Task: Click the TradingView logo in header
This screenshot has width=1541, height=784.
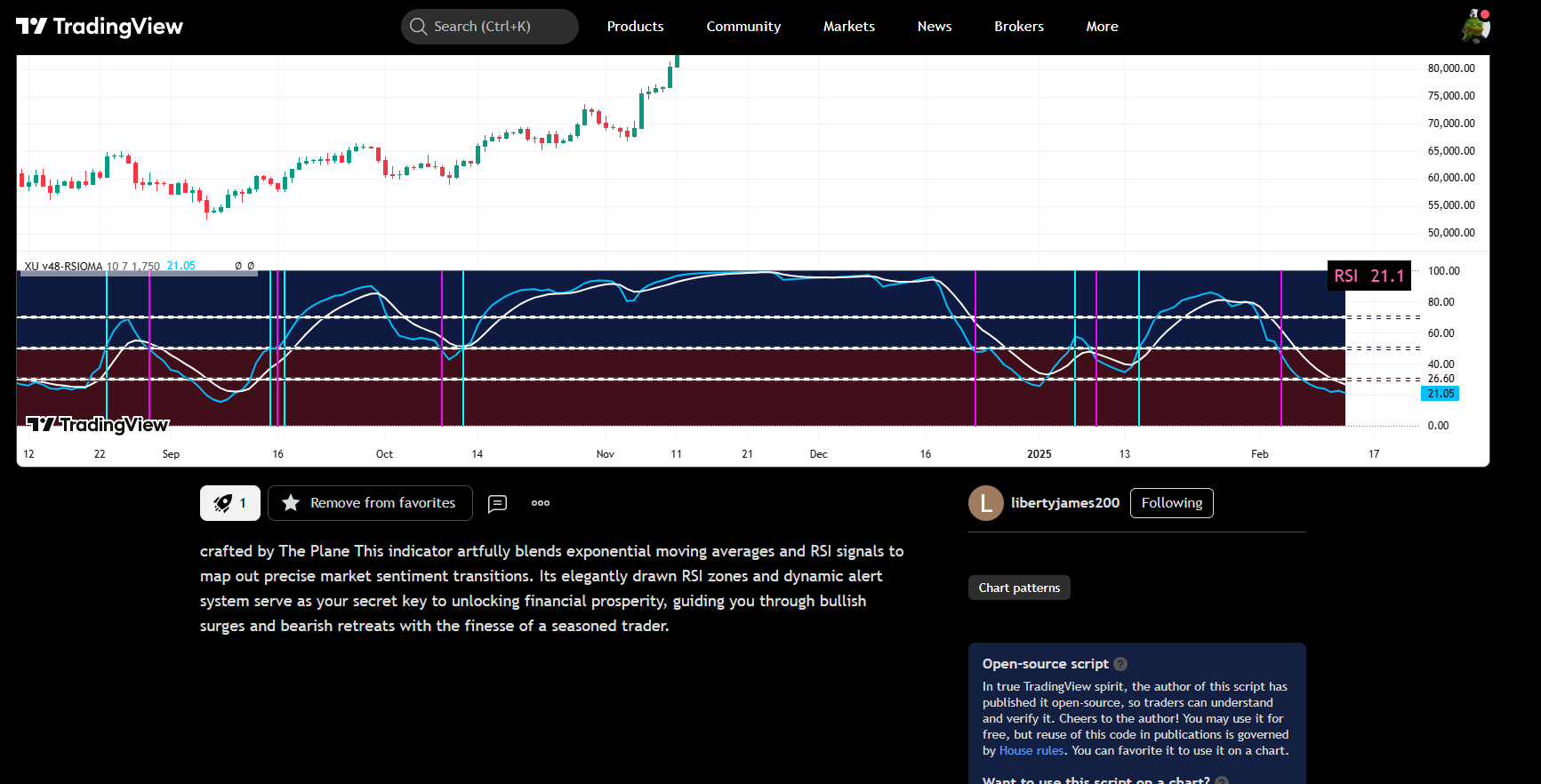Action: coord(100,27)
